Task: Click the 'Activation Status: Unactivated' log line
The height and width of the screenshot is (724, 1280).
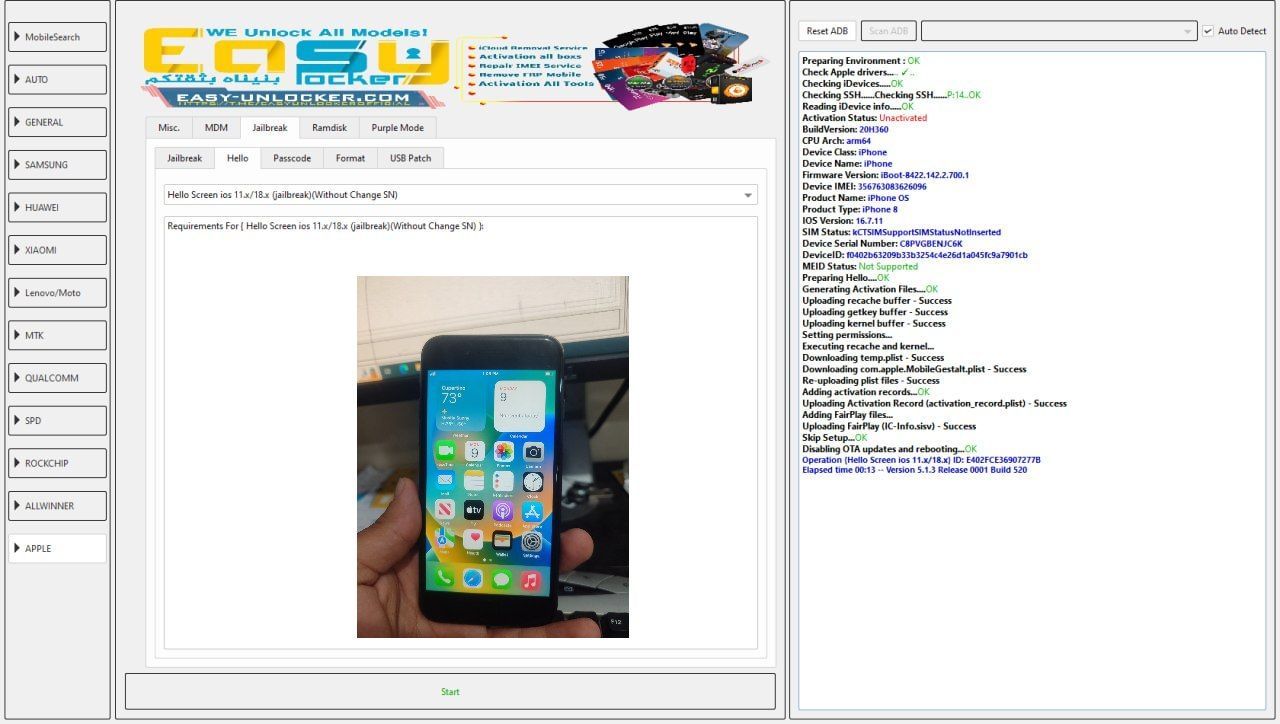Action: 864,118
